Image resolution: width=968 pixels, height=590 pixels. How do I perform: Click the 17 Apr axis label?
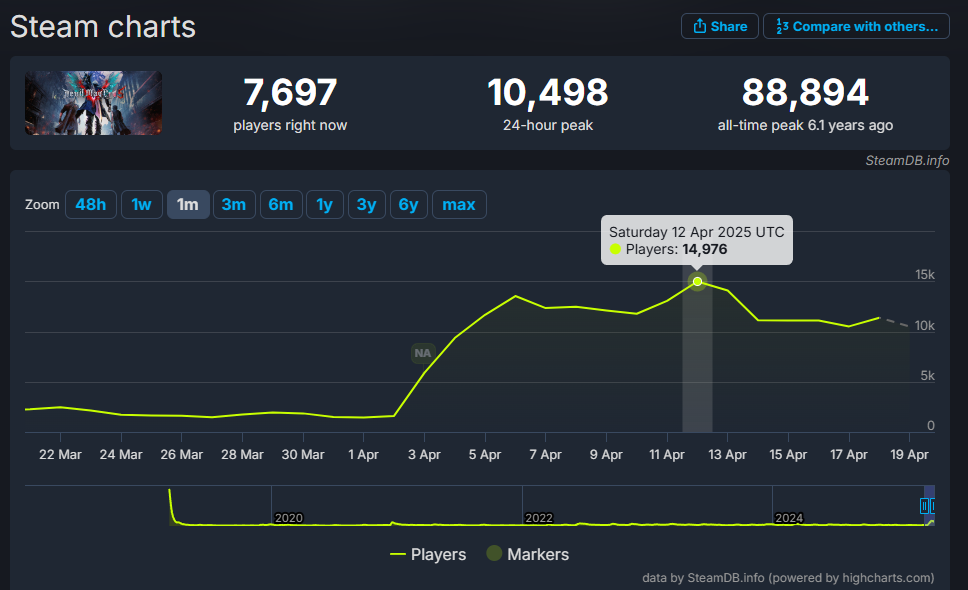849,455
